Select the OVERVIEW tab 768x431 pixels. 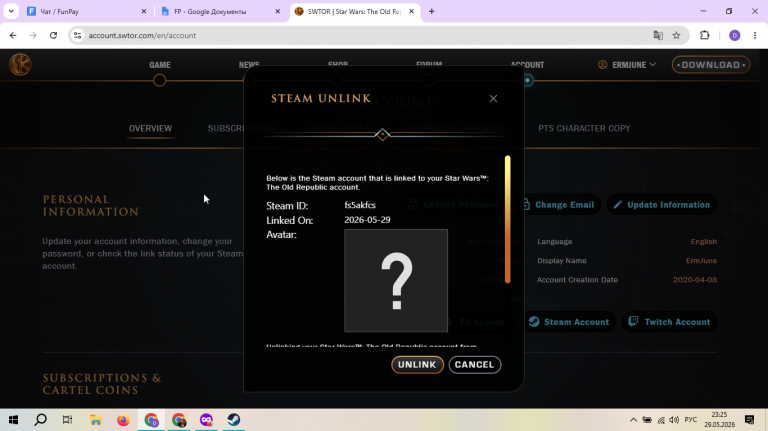(x=150, y=128)
